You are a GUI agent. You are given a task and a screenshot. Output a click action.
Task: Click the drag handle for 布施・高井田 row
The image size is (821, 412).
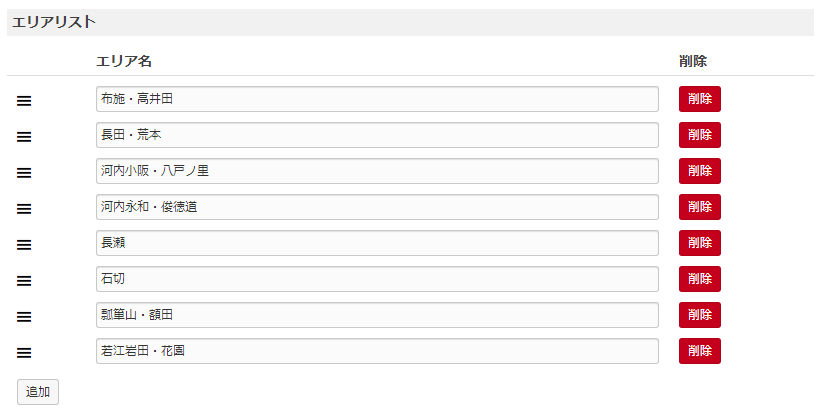(x=24, y=100)
